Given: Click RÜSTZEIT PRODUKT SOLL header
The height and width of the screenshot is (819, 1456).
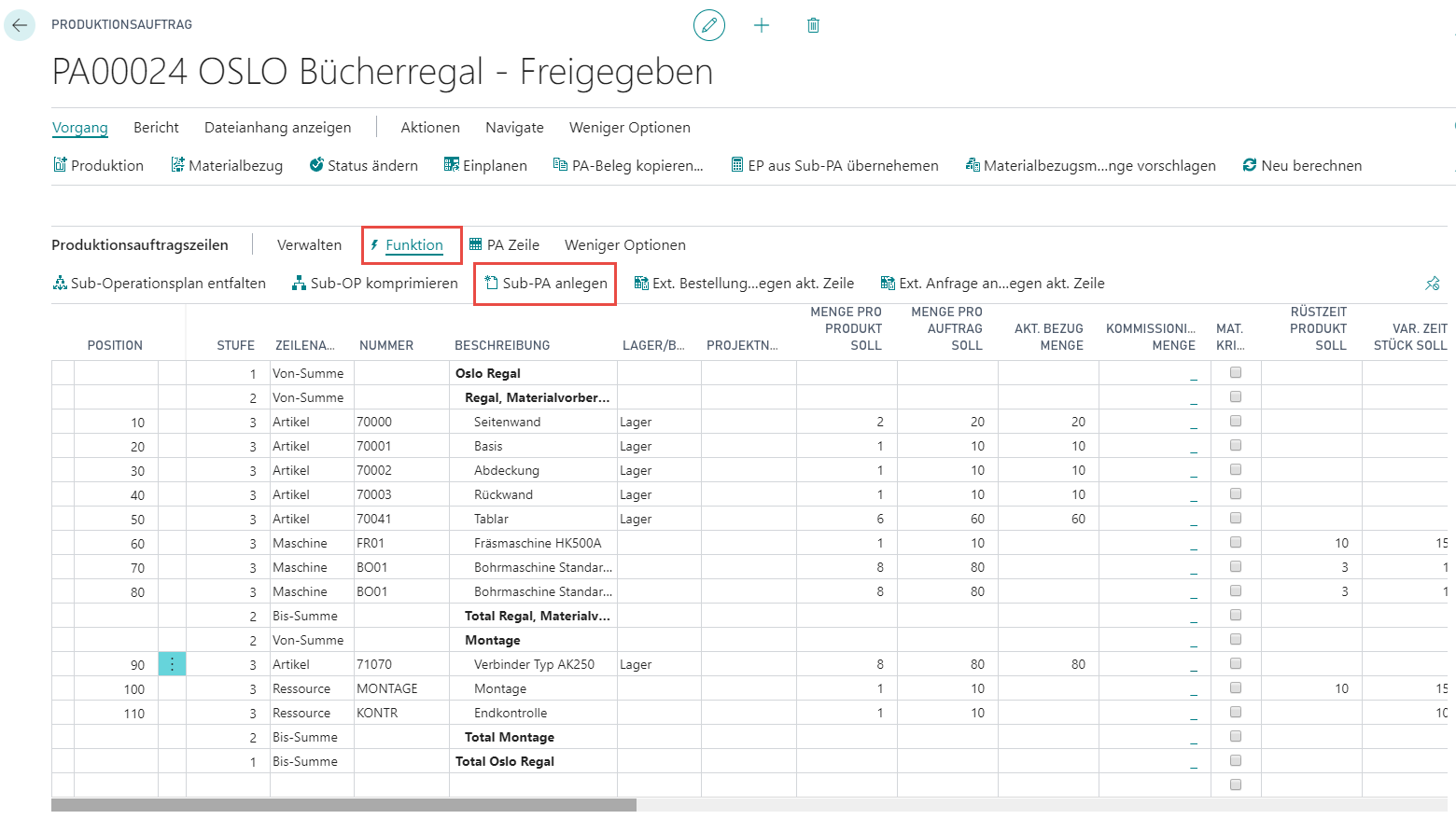Looking at the screenshot, I should tap(1319, 328).
